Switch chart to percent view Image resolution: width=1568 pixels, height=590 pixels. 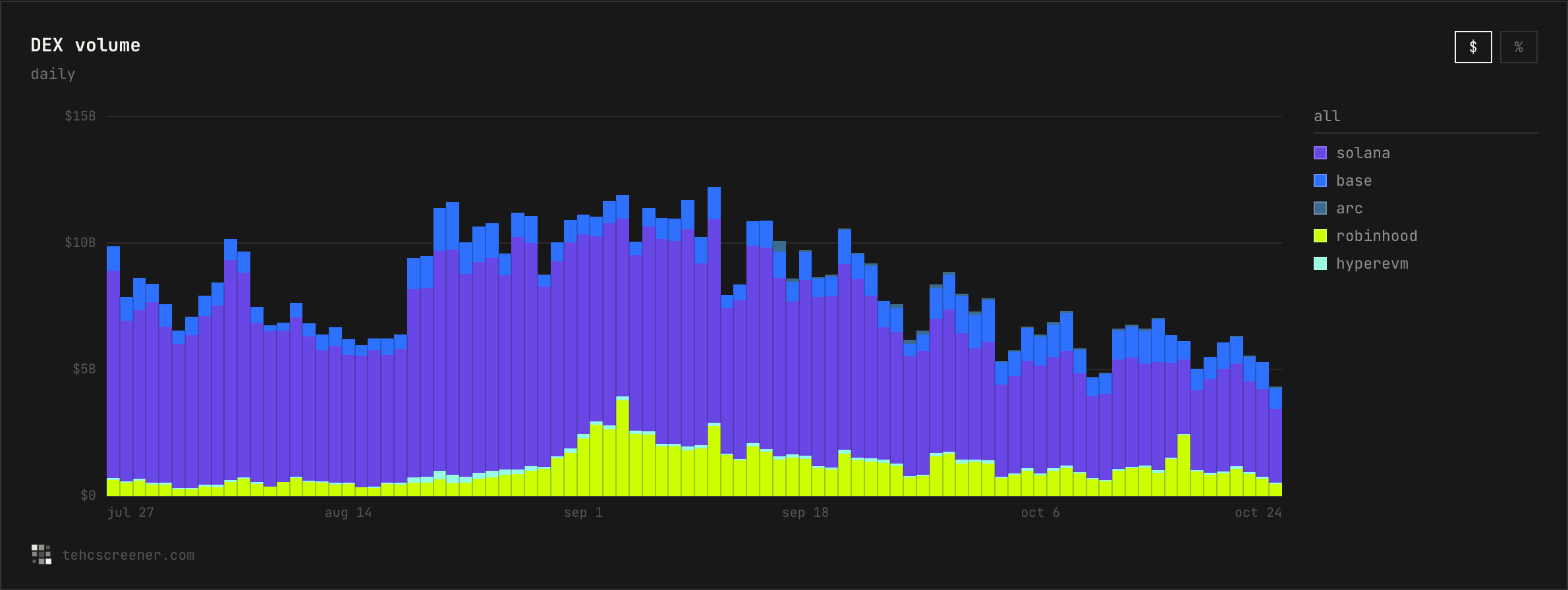[1518, 47]
